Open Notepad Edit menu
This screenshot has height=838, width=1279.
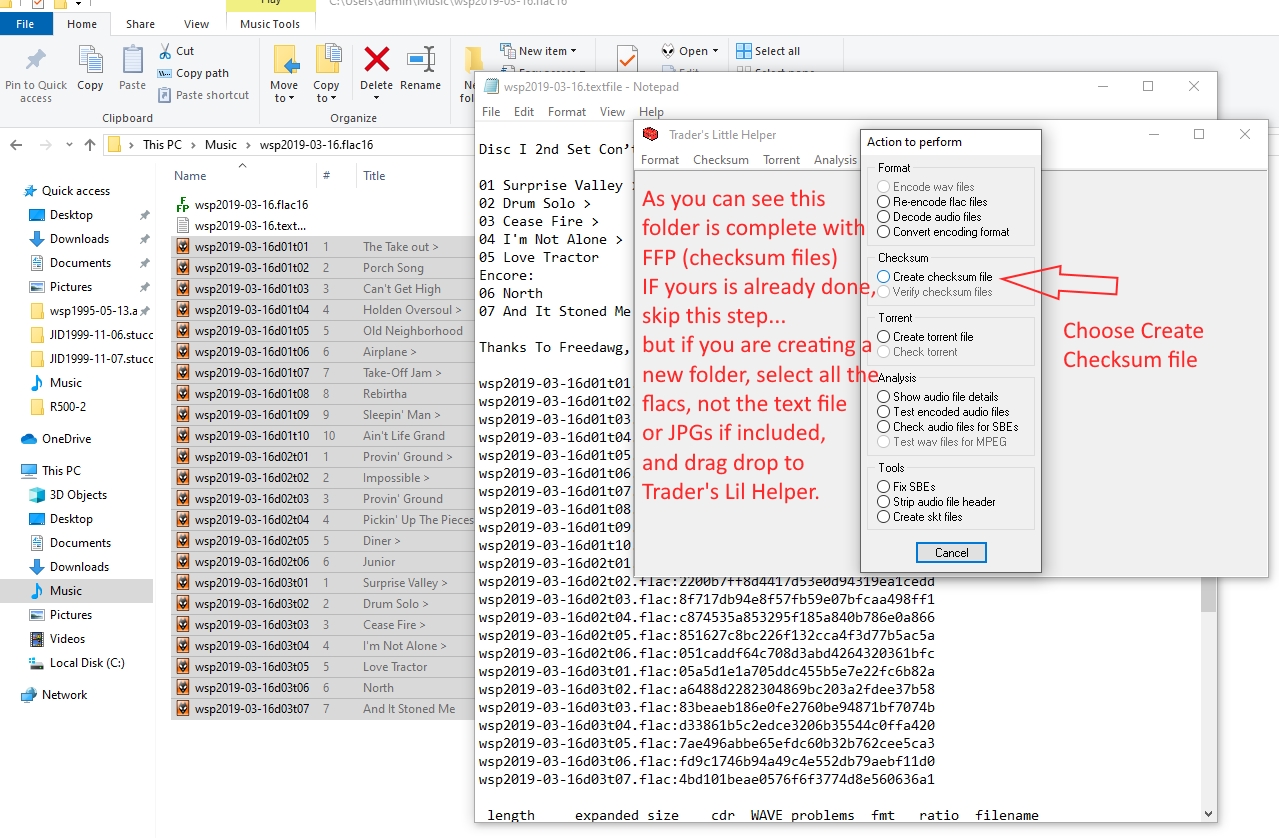524,112
